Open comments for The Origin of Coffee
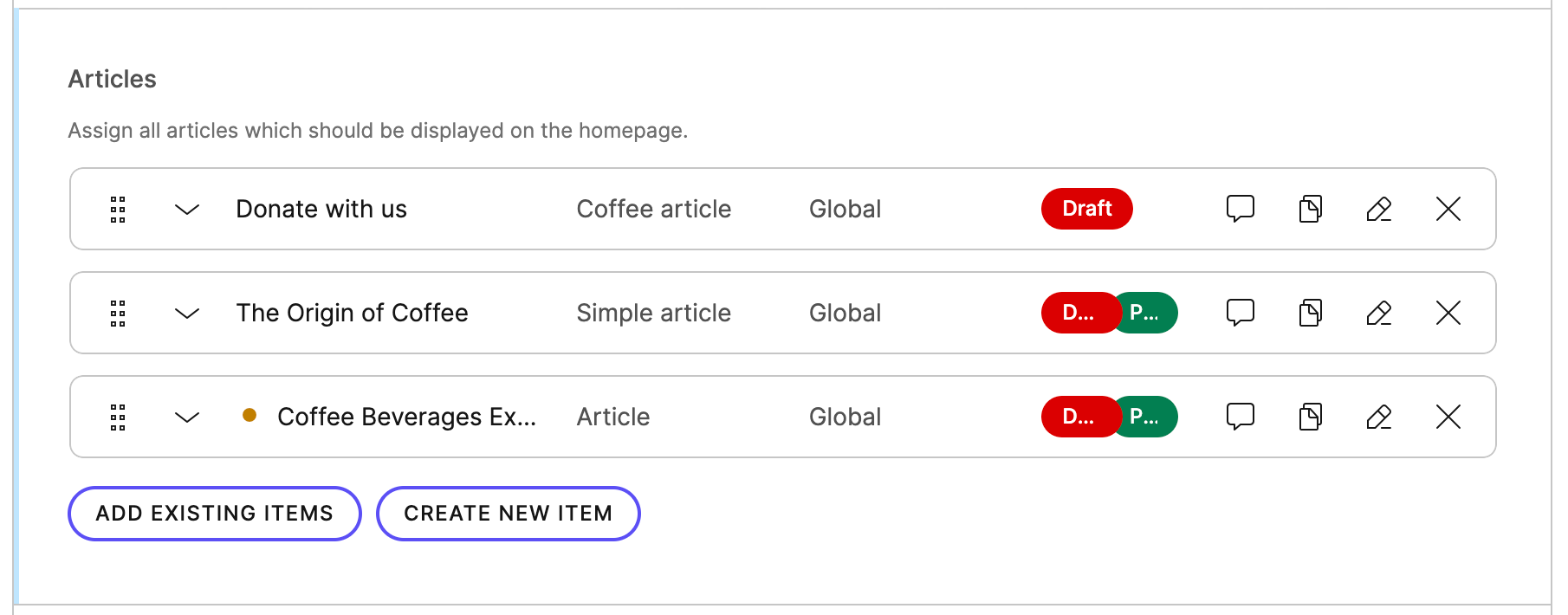 [x=1240, y=313]
